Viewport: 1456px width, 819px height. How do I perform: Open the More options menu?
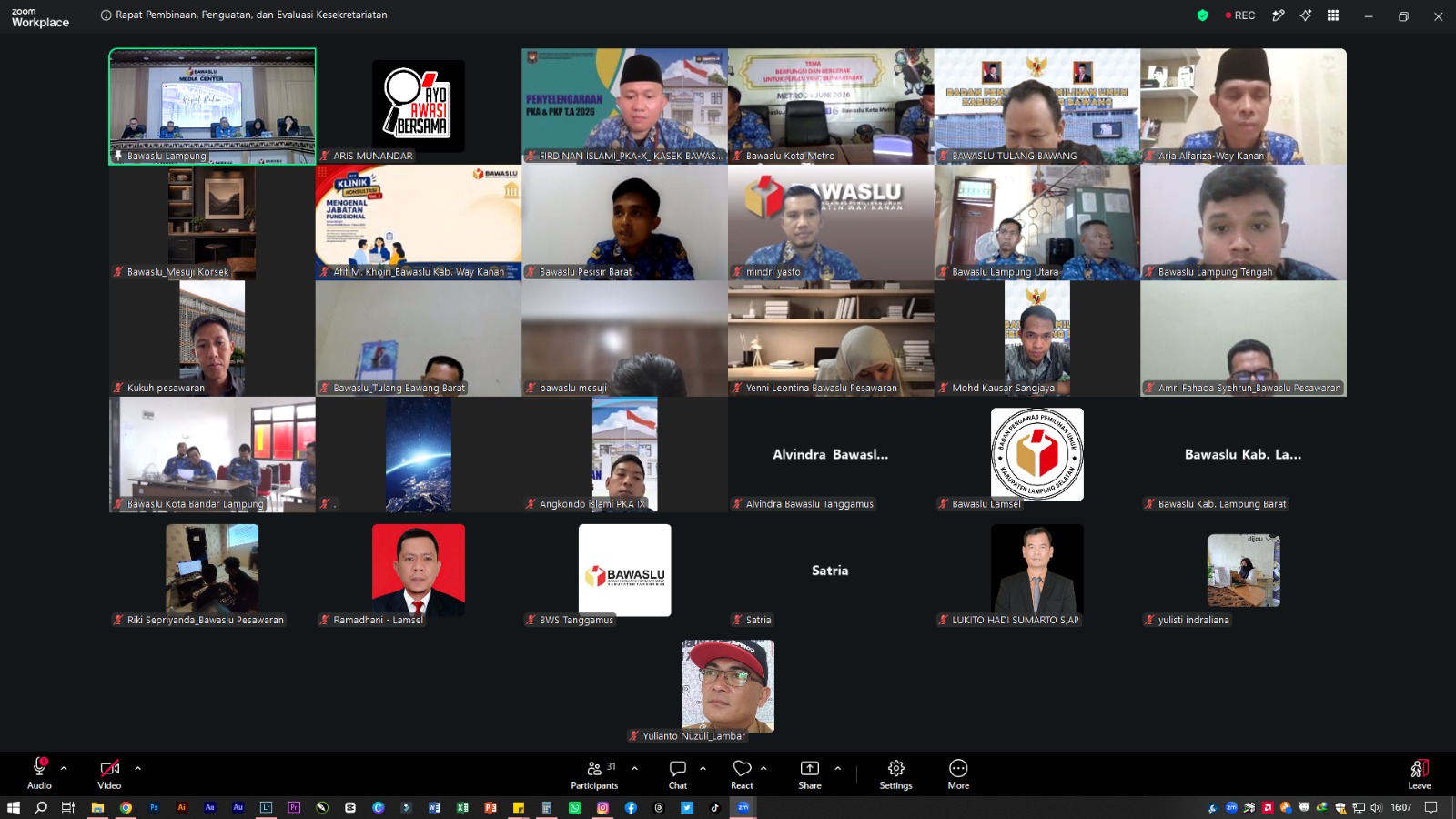(x=958, y=773)
